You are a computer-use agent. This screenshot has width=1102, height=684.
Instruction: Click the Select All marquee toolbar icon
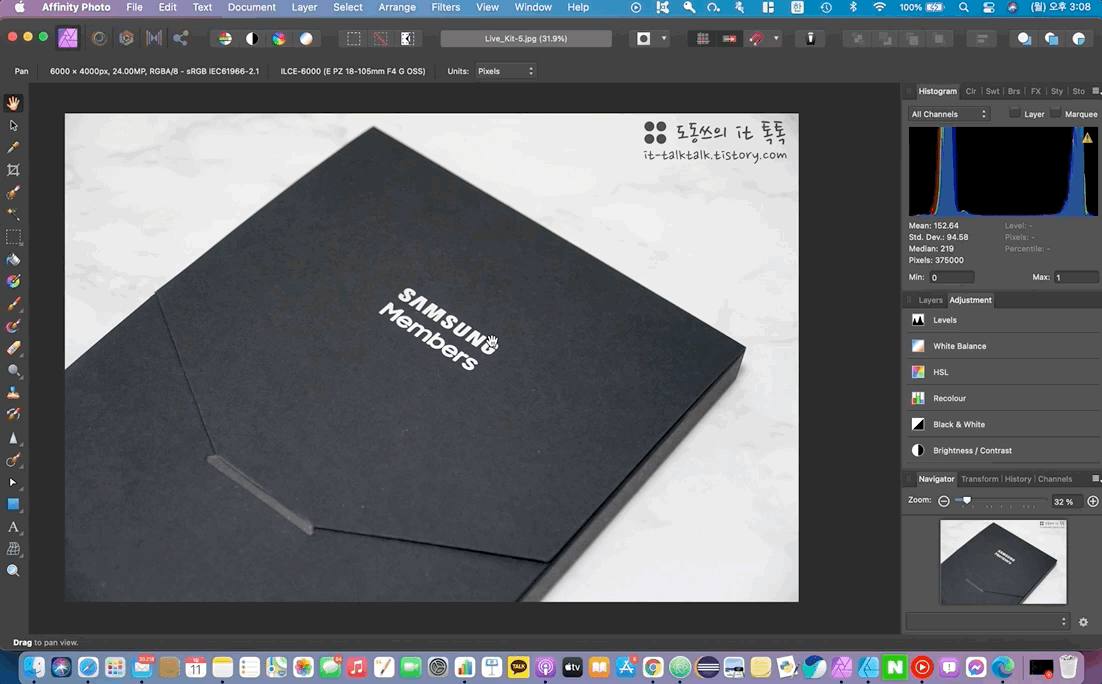point(354,39)
